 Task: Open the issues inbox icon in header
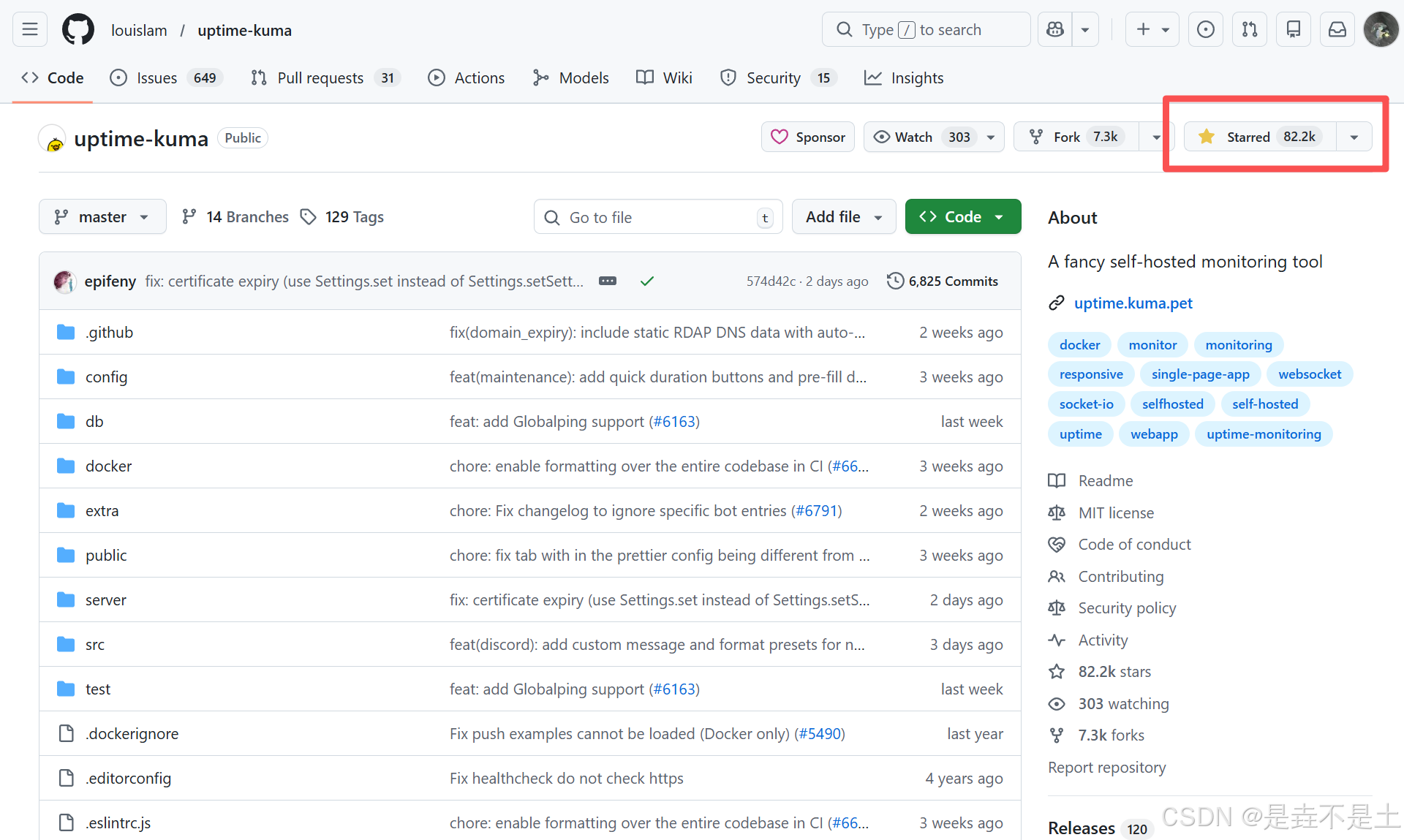1206,30
